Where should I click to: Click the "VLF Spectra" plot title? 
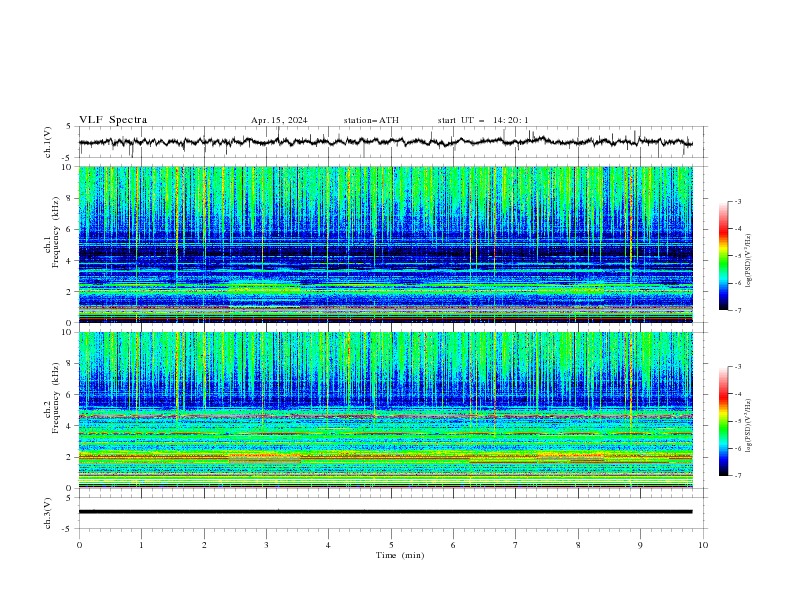pyautogui.click(x=113, y=120)
